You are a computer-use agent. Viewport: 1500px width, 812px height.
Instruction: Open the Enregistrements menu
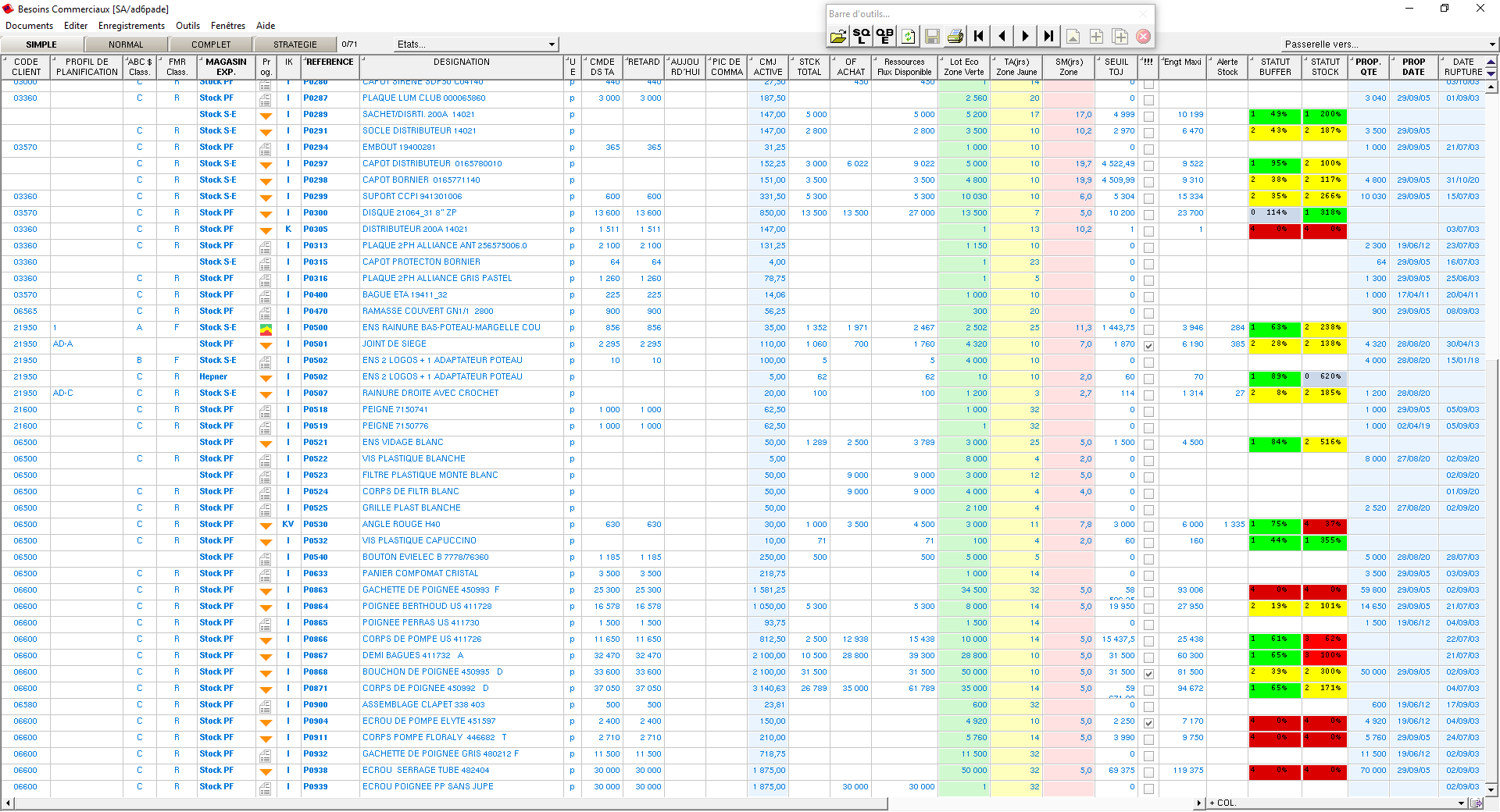[x=131, y=26]
